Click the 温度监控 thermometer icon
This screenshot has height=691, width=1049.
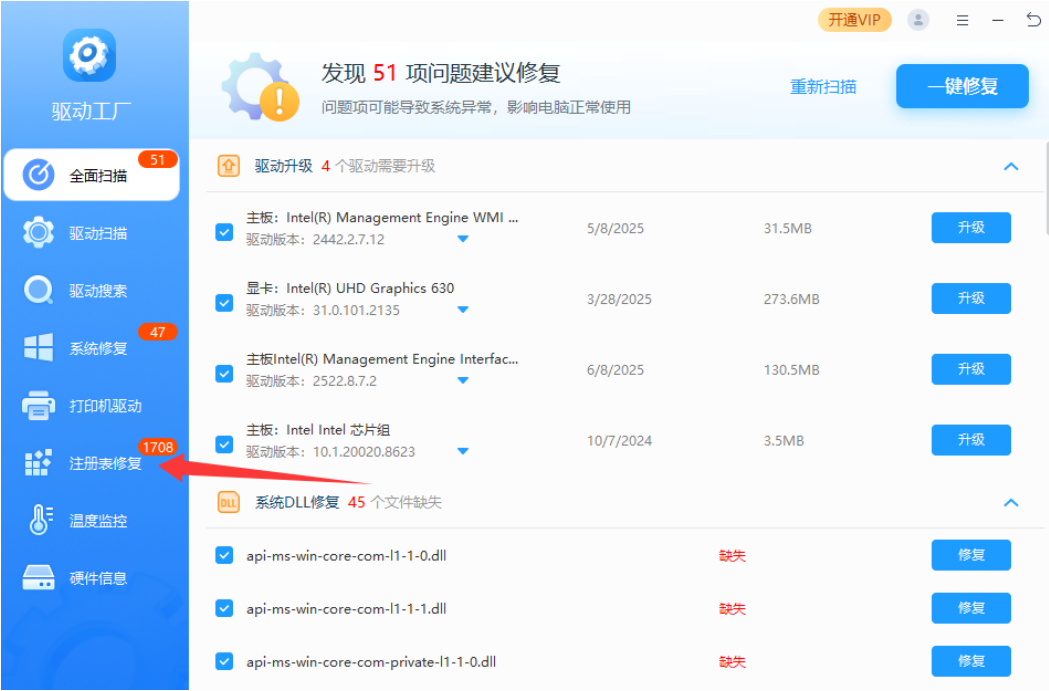(x=41, y=520)
